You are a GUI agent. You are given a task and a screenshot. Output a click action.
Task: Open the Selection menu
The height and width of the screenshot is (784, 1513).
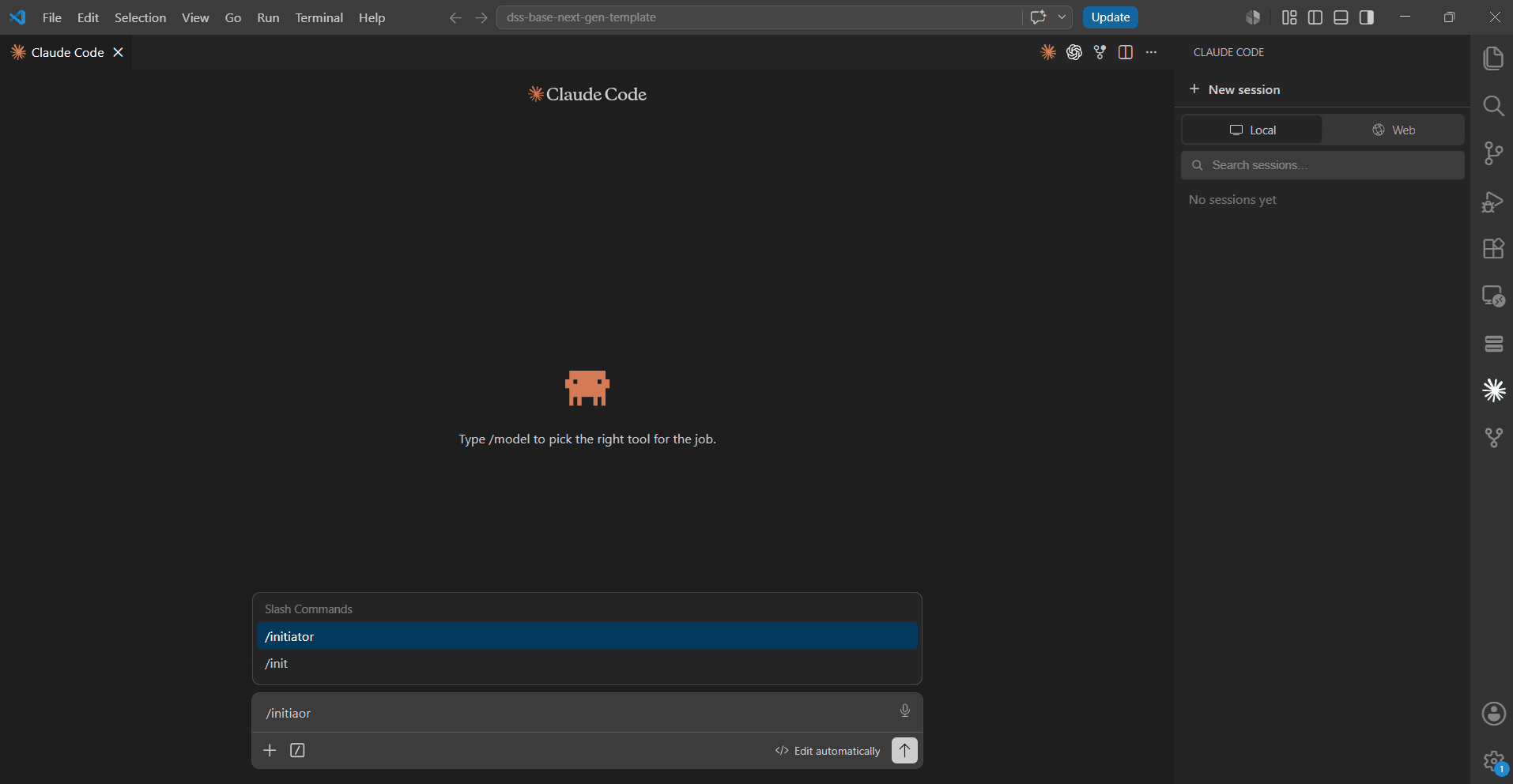click(x=140, y=17)
